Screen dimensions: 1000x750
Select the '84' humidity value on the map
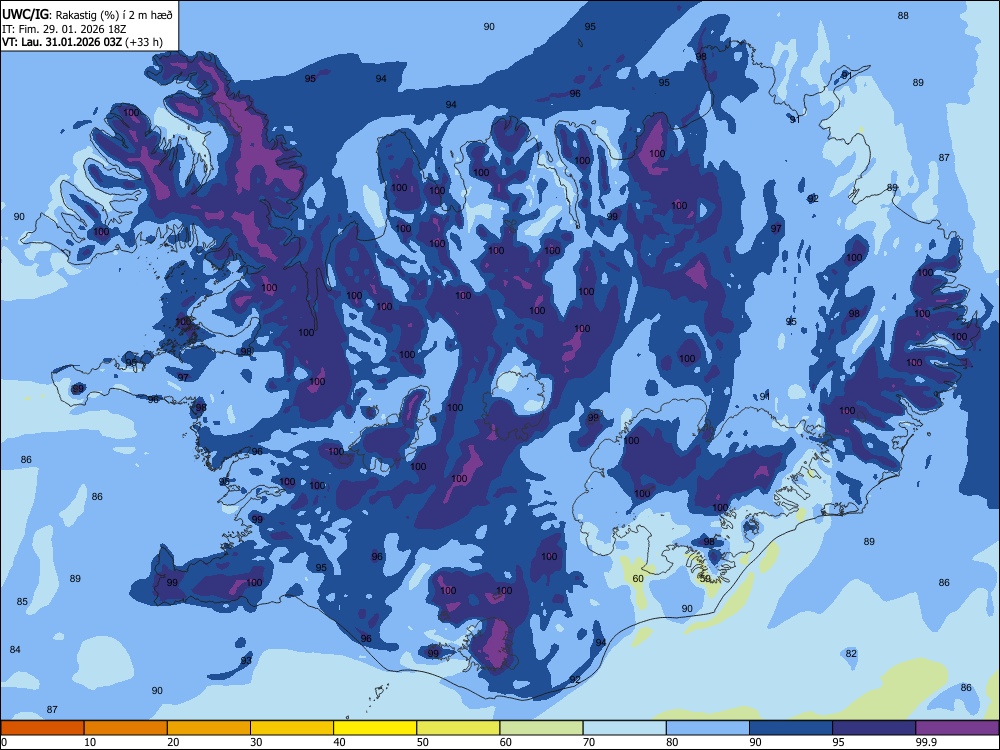15,649
